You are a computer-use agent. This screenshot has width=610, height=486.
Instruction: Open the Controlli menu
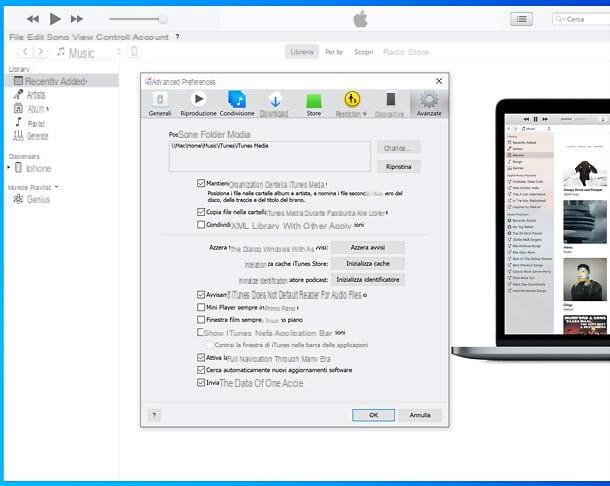point(113,37)
